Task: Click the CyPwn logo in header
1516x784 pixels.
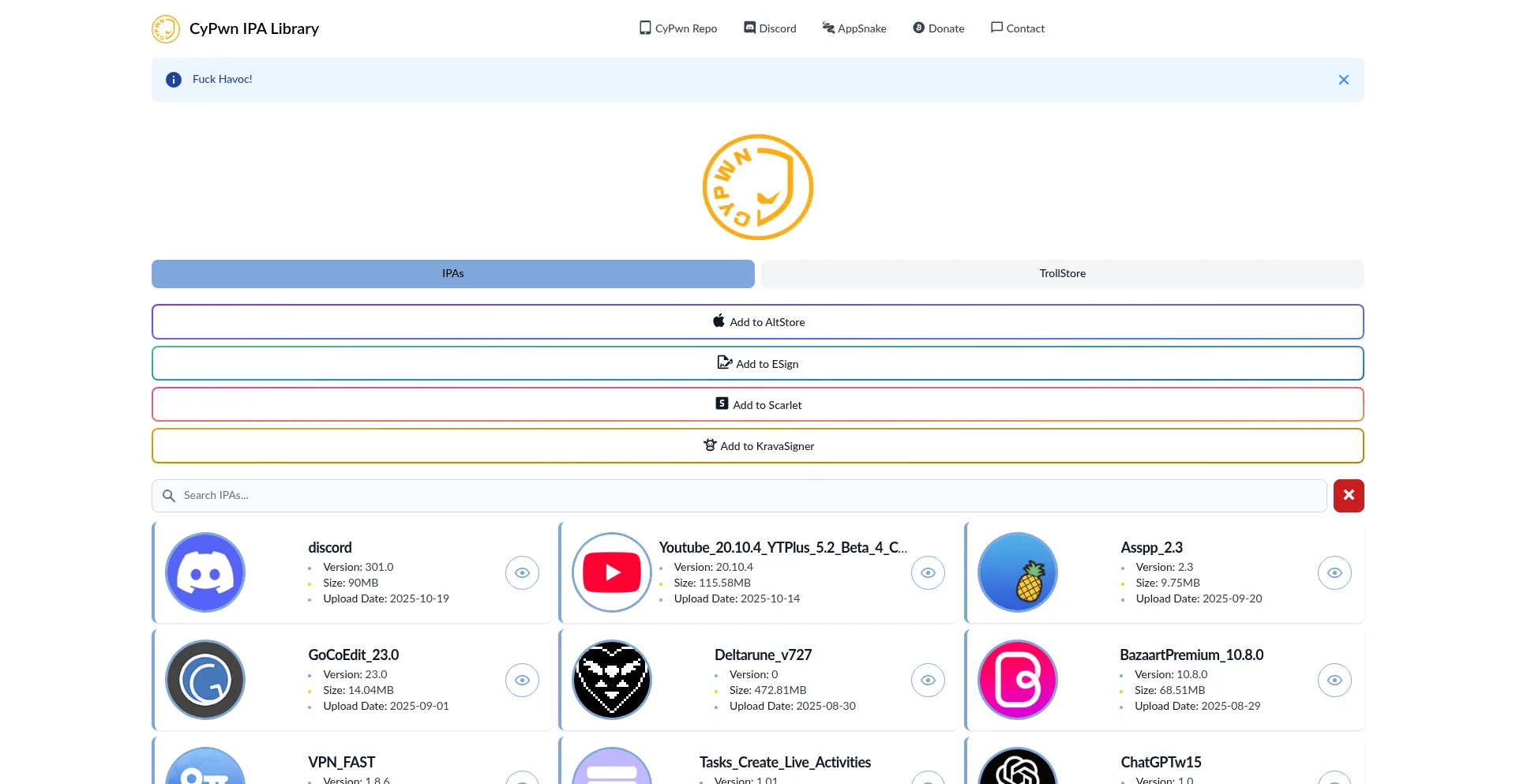Action: point(166,29)
